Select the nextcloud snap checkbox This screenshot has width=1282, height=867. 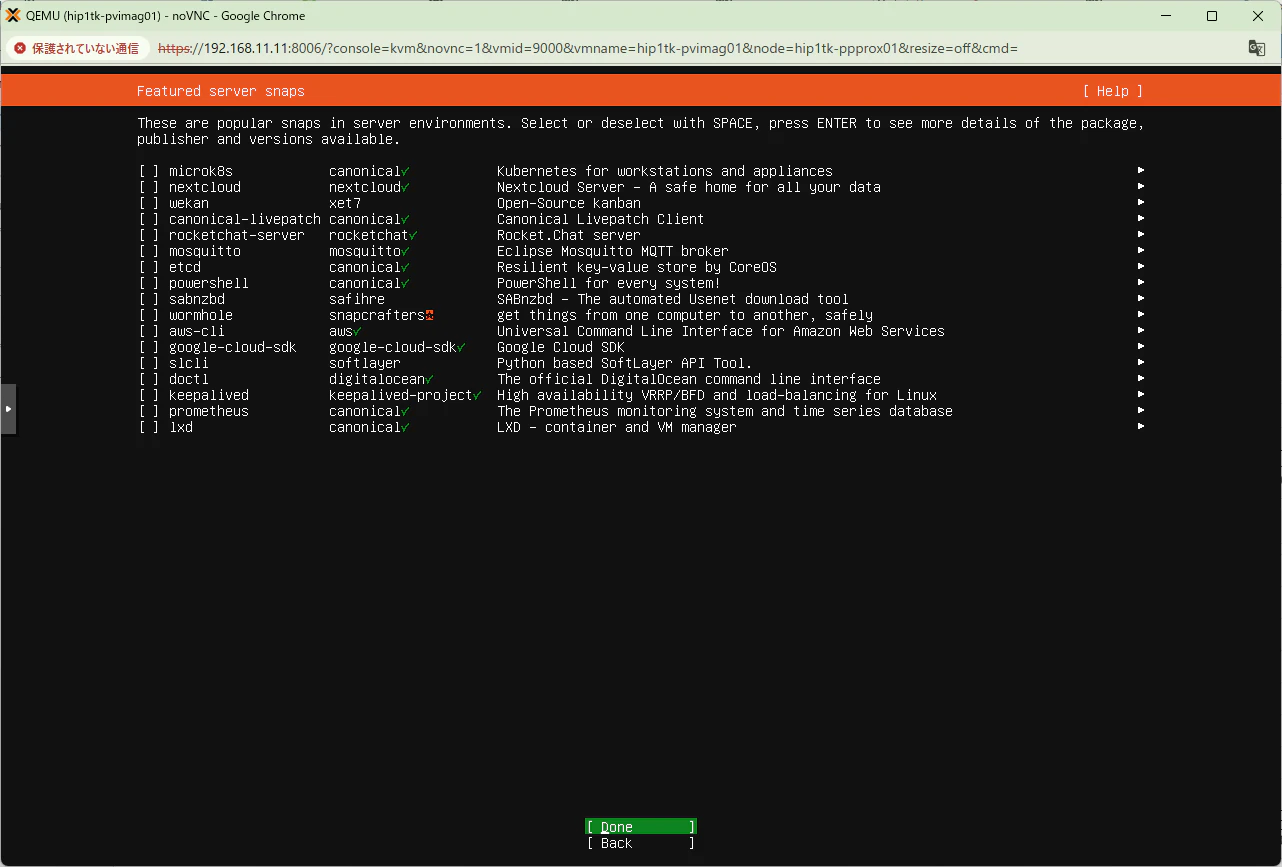point(149,187)
